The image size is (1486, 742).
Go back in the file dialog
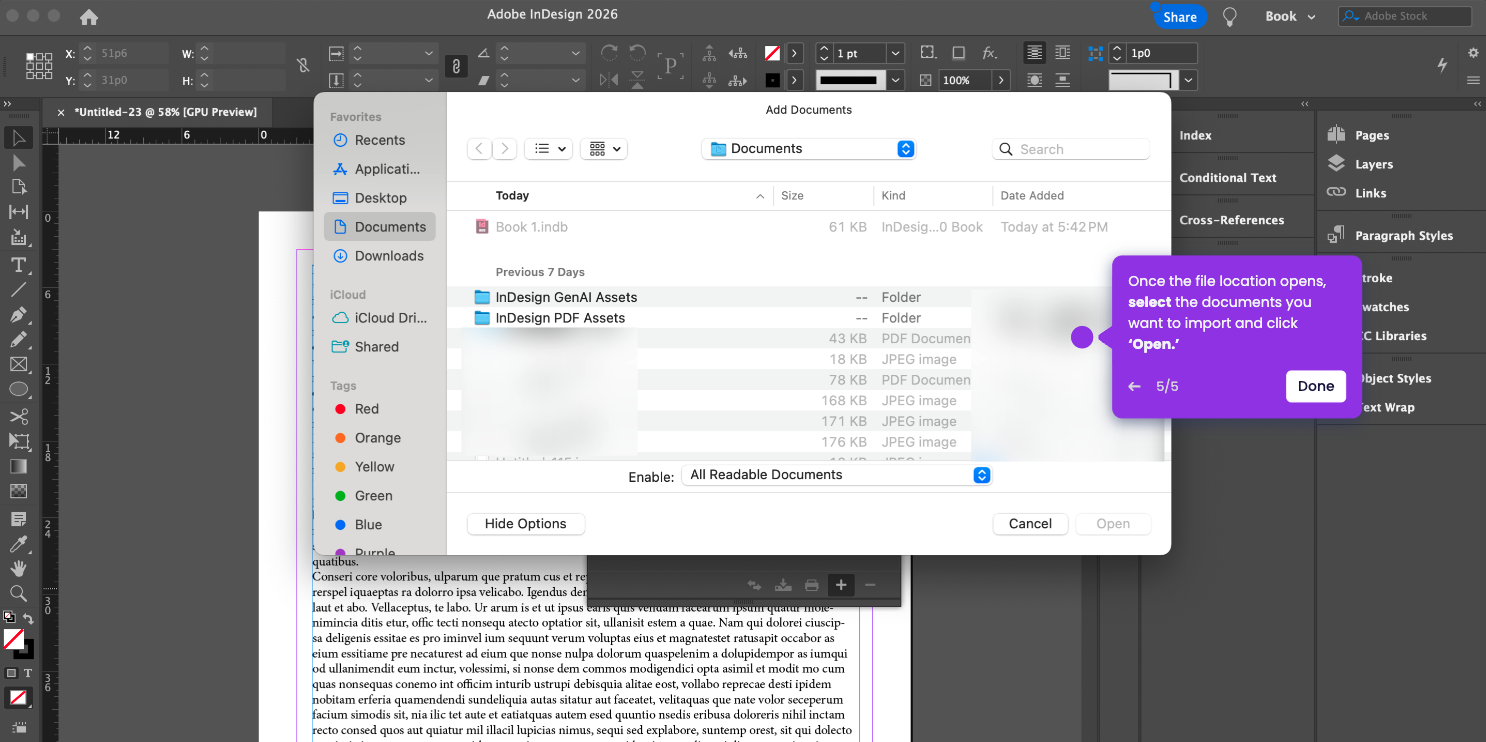[x=480, y=149]
